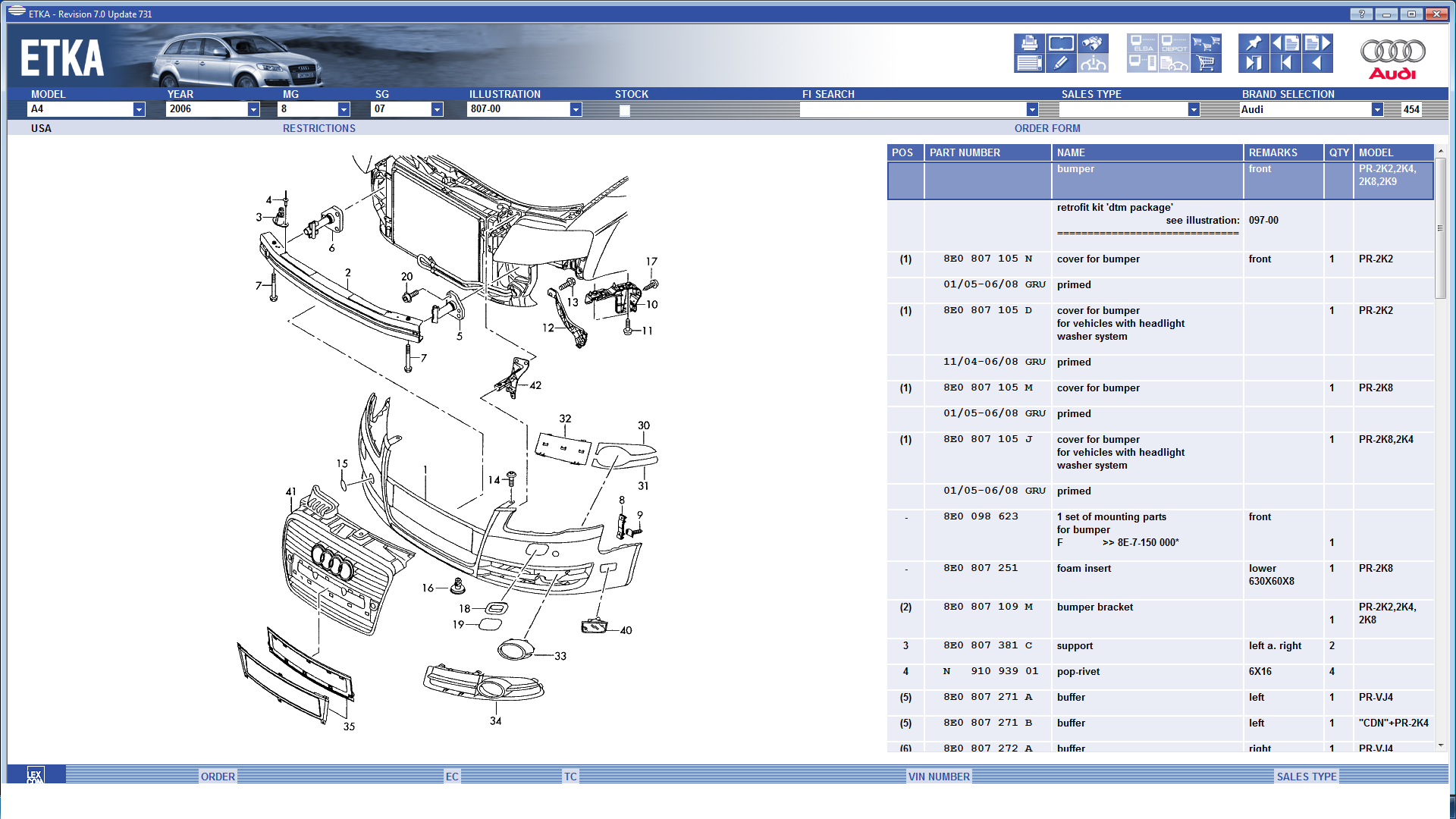
Task: Open the RESTRICTIONS tab
Action: pos(318,128)
